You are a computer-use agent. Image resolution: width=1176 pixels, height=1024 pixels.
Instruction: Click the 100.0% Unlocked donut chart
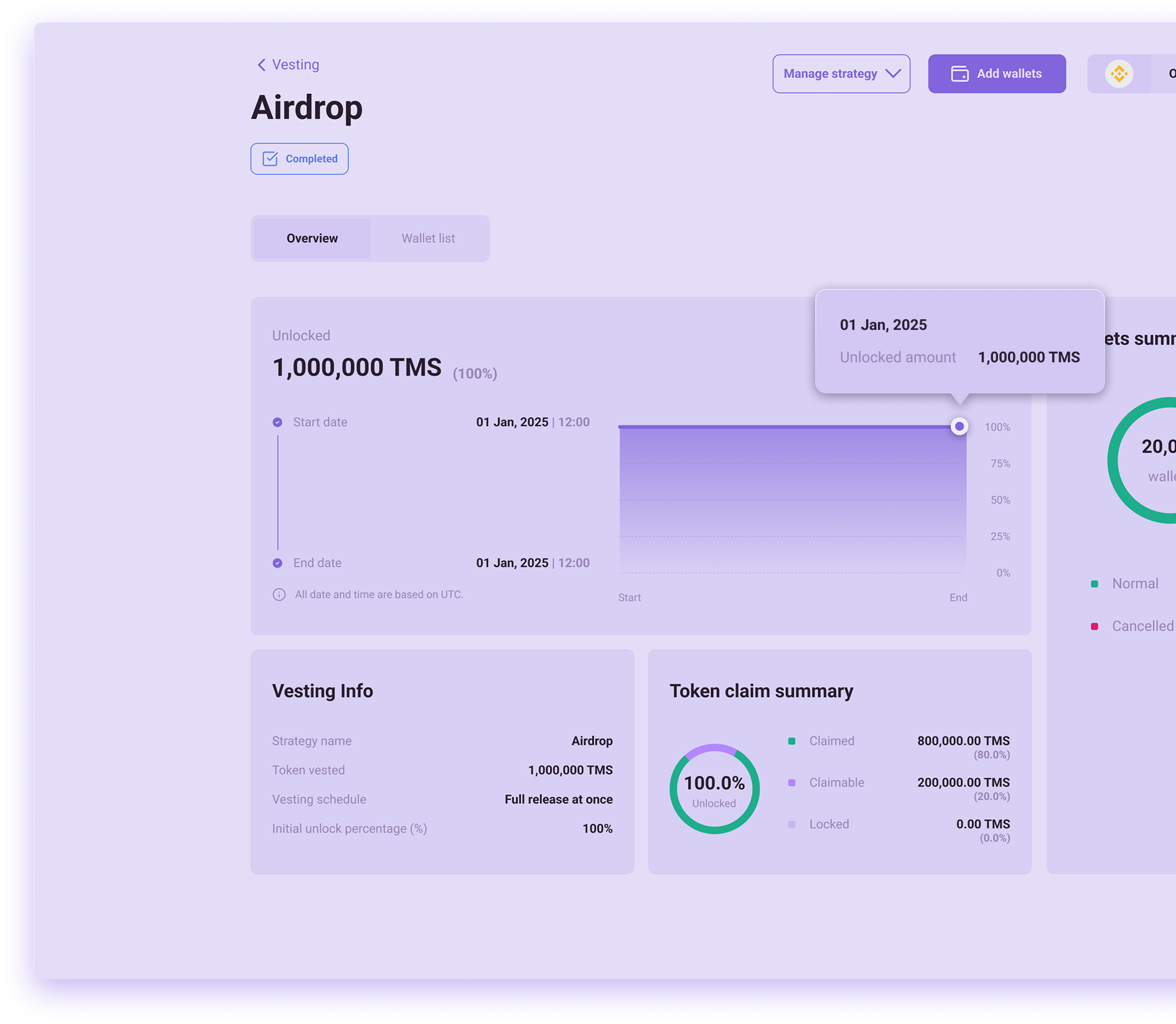pos(714,789)
